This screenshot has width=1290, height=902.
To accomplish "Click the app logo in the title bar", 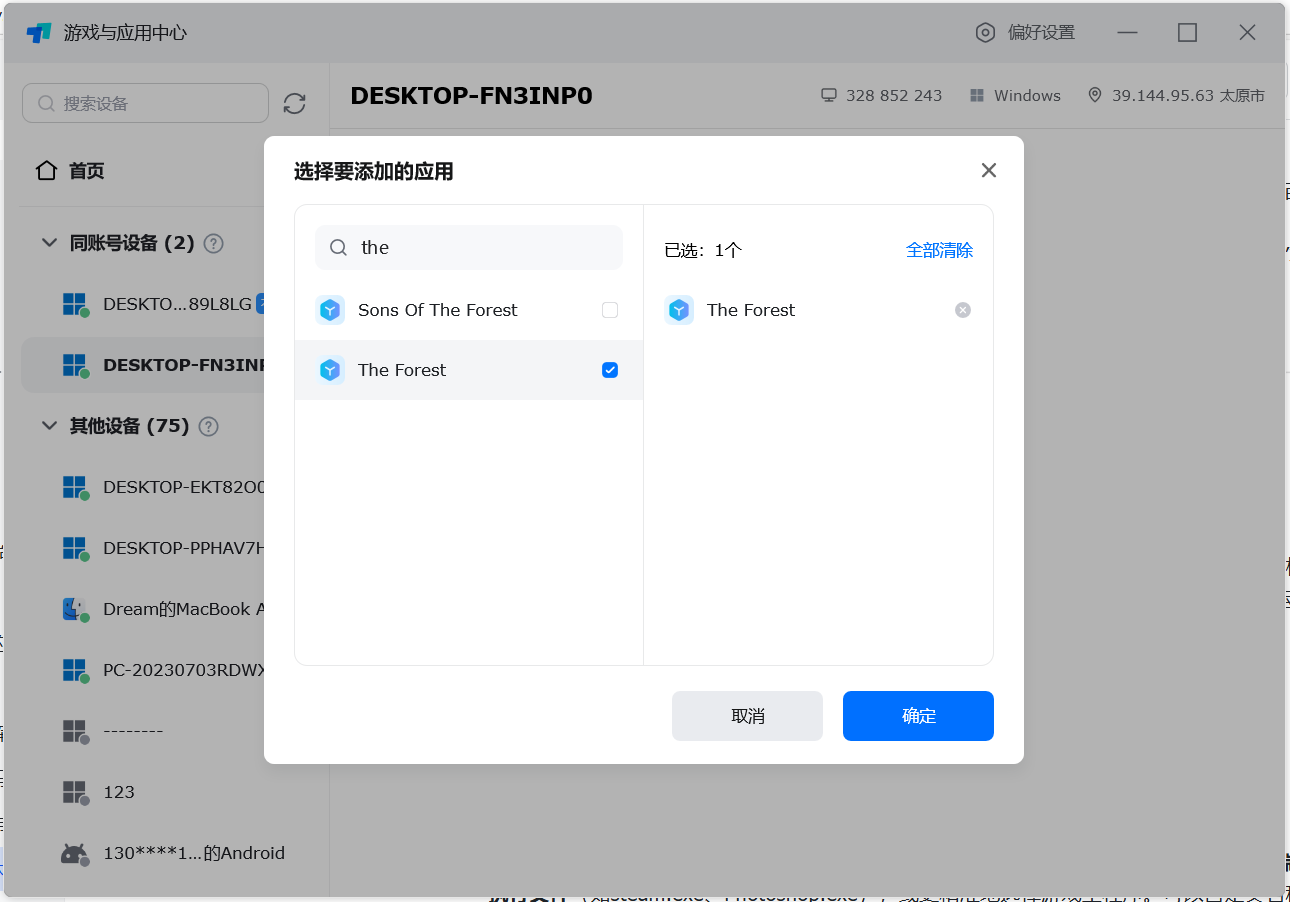I will click(x=39, y=33).
